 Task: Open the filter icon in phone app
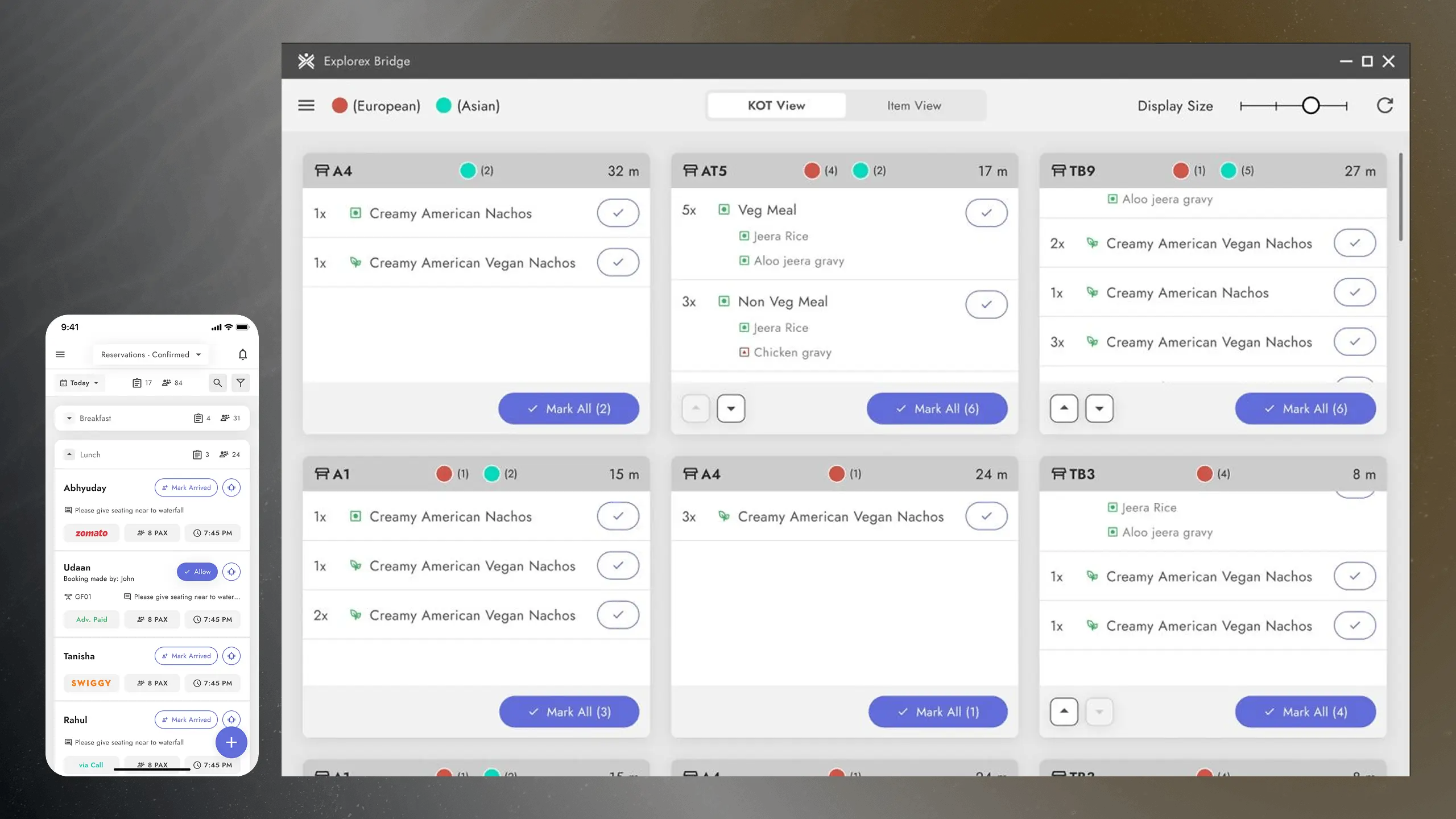click(241, 383)
